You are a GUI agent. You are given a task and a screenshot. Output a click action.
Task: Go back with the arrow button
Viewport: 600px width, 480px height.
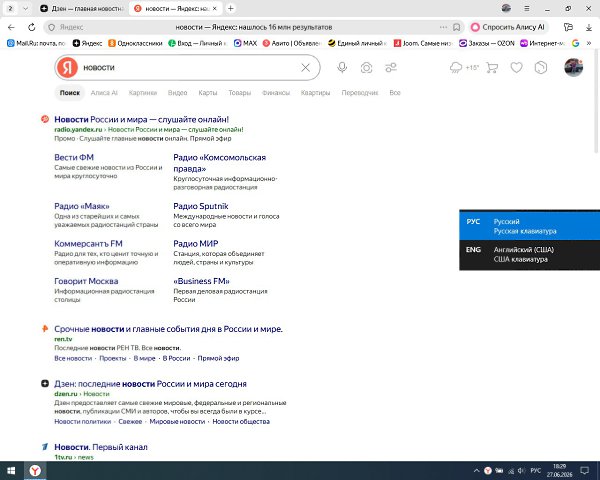coord(11,27)
